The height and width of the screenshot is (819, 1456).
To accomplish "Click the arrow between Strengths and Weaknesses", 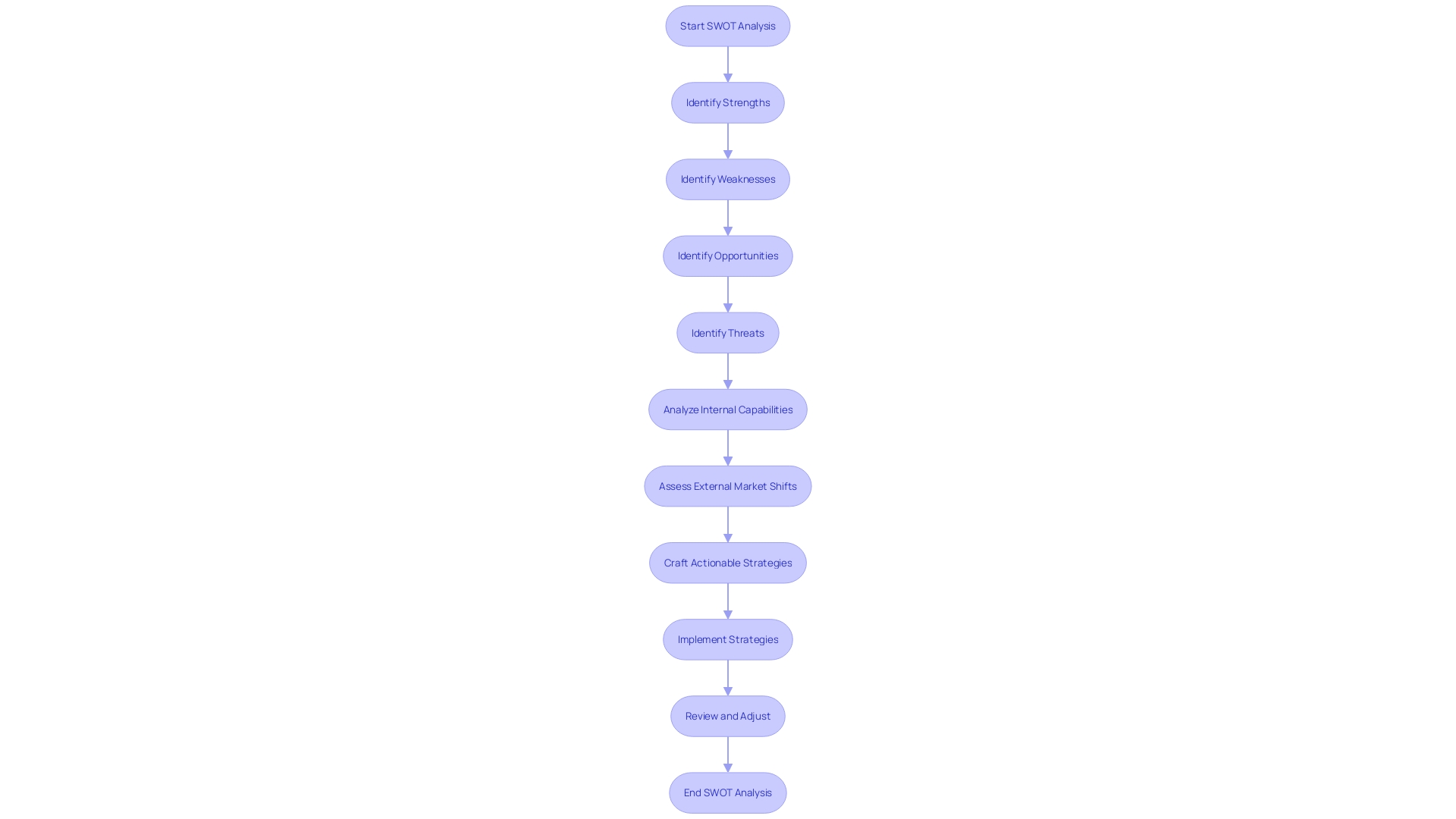I will [727, 140].
